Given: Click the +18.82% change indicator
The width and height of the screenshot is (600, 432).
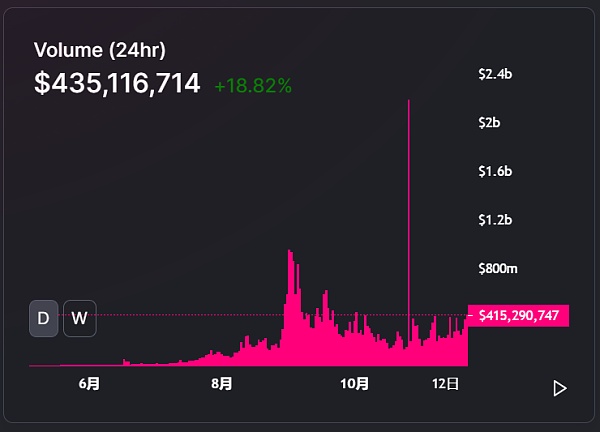Looking at the screenshot, I should [253, 86].
